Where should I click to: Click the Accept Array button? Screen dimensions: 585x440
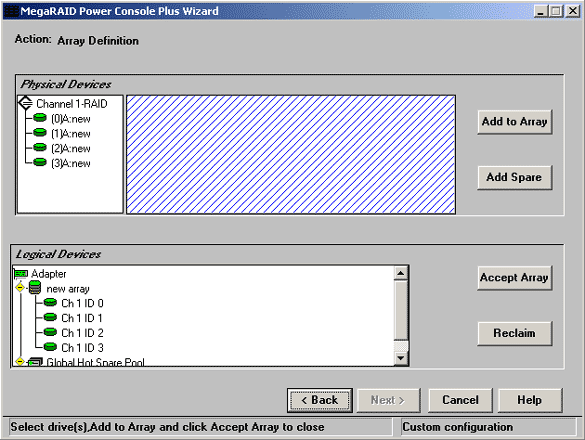[514, 278]
